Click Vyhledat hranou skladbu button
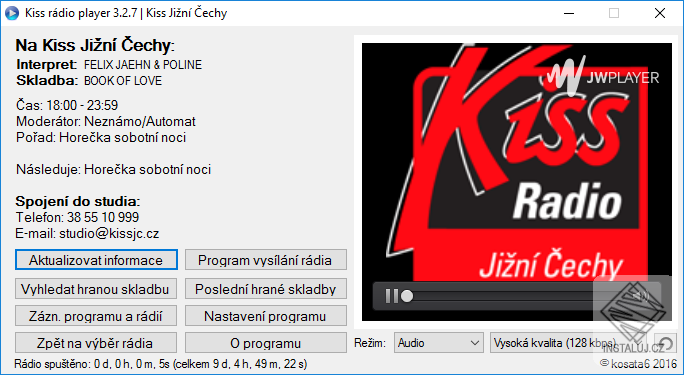684x375 pixels. coord(96,289)
